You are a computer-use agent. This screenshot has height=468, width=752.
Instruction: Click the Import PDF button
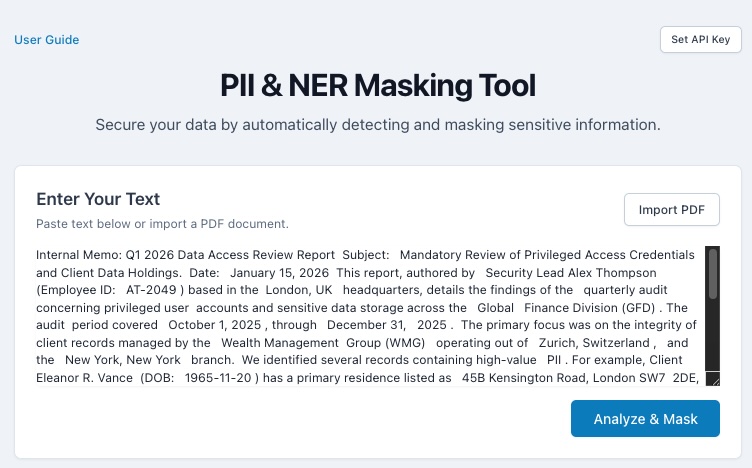(x=671, y=210)
